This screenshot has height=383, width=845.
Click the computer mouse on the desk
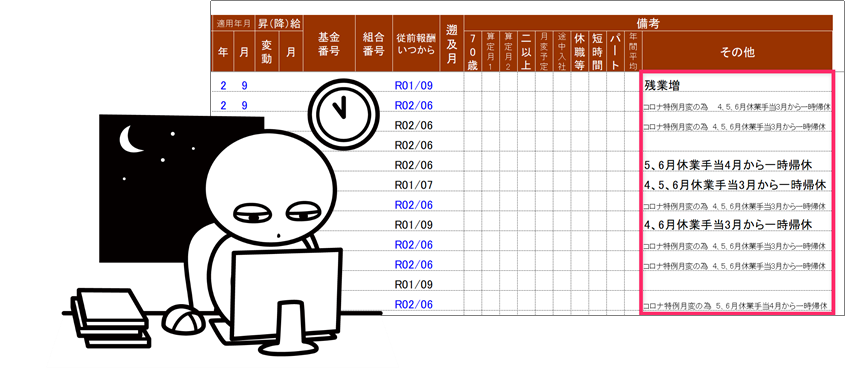185,319
